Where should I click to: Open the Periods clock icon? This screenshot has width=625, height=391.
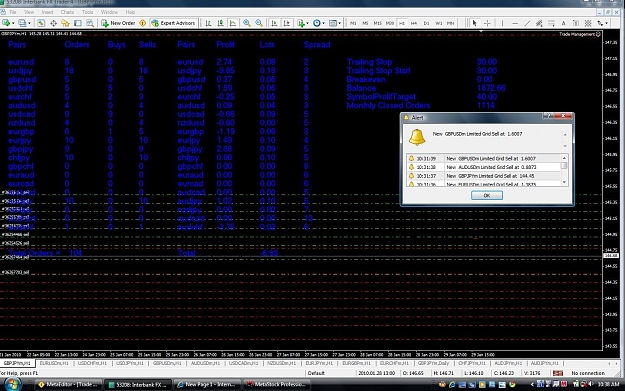[317, 23]
